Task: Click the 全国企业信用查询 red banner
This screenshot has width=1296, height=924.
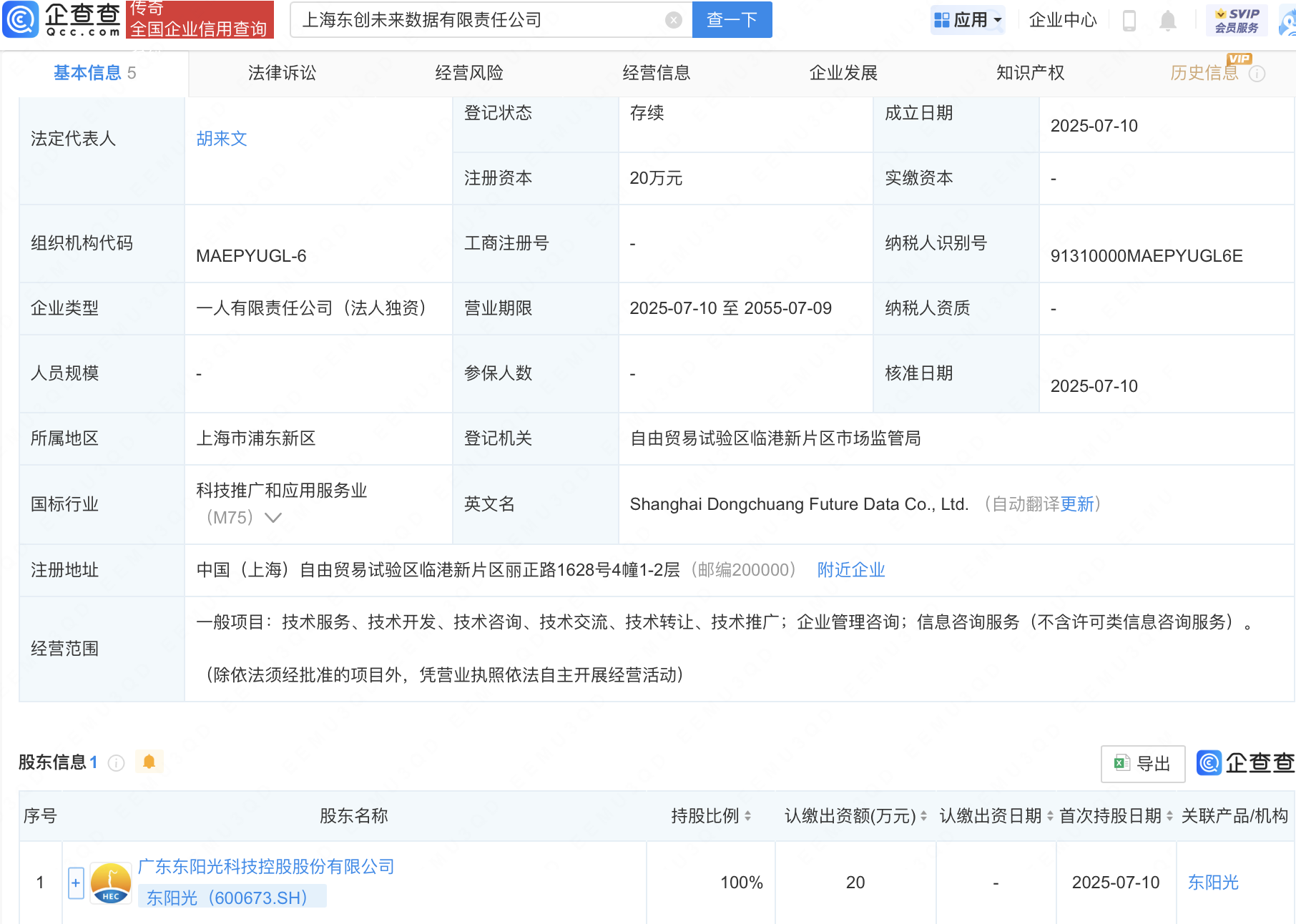Action: [x=200, y=19]
